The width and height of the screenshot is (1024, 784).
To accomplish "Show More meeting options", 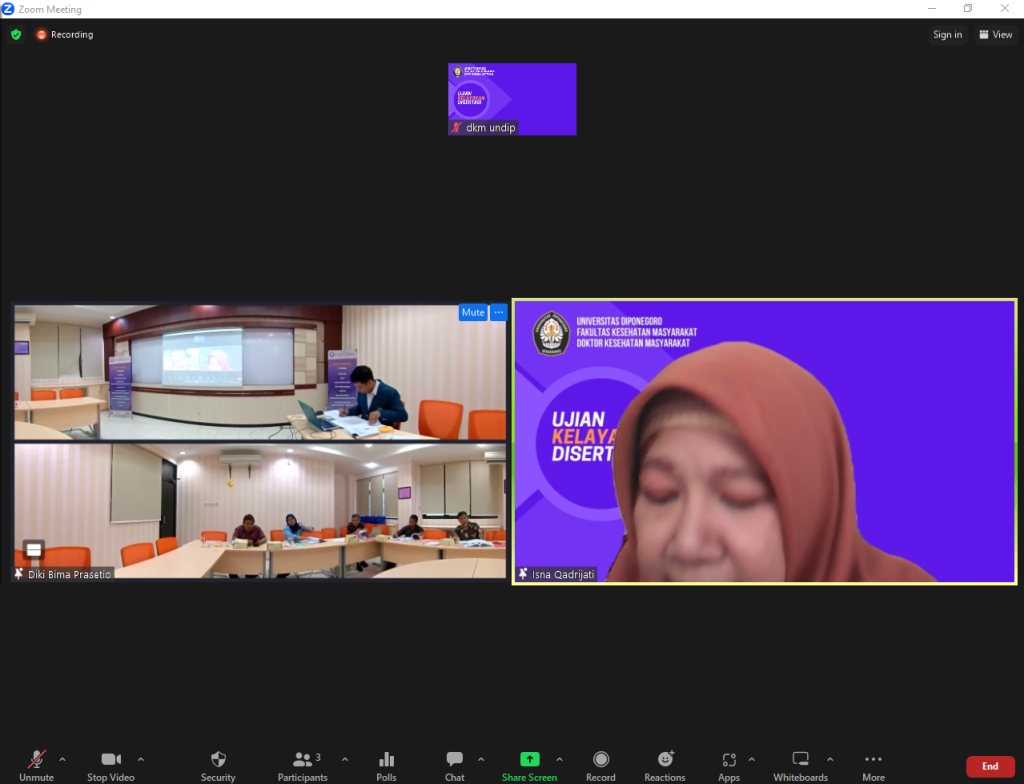I will click(873, 765).
